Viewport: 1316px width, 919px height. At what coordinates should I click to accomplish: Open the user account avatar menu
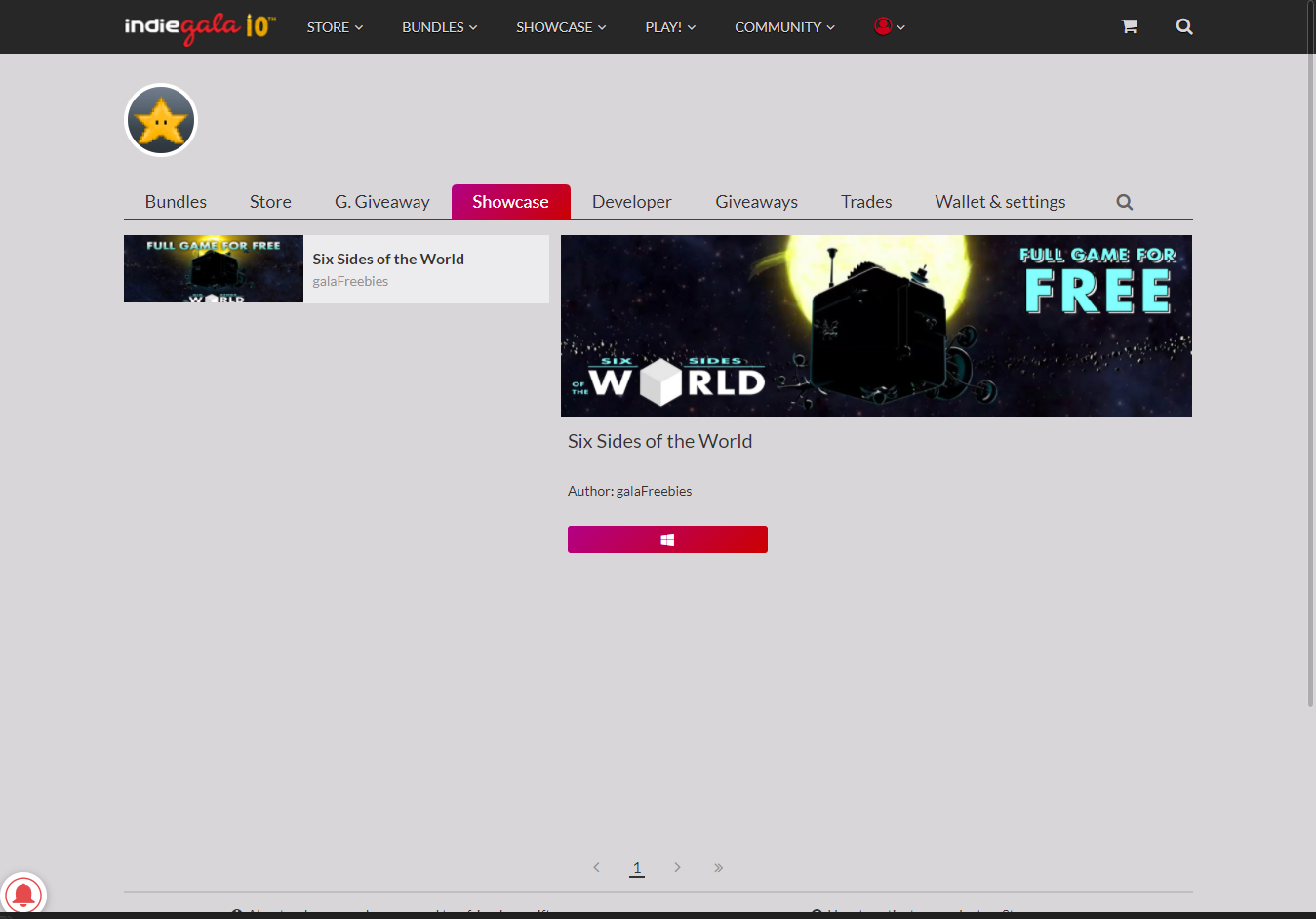coord(890,26)
